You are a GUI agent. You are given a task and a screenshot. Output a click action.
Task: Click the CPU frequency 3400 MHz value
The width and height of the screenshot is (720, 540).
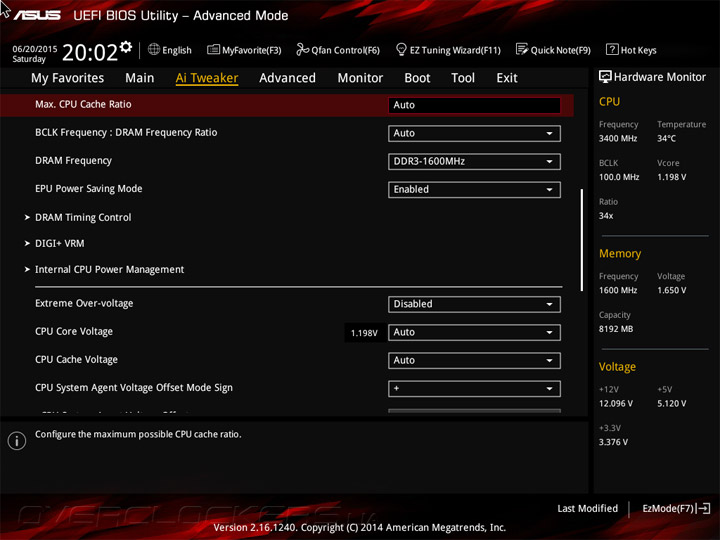coord(618,138)
